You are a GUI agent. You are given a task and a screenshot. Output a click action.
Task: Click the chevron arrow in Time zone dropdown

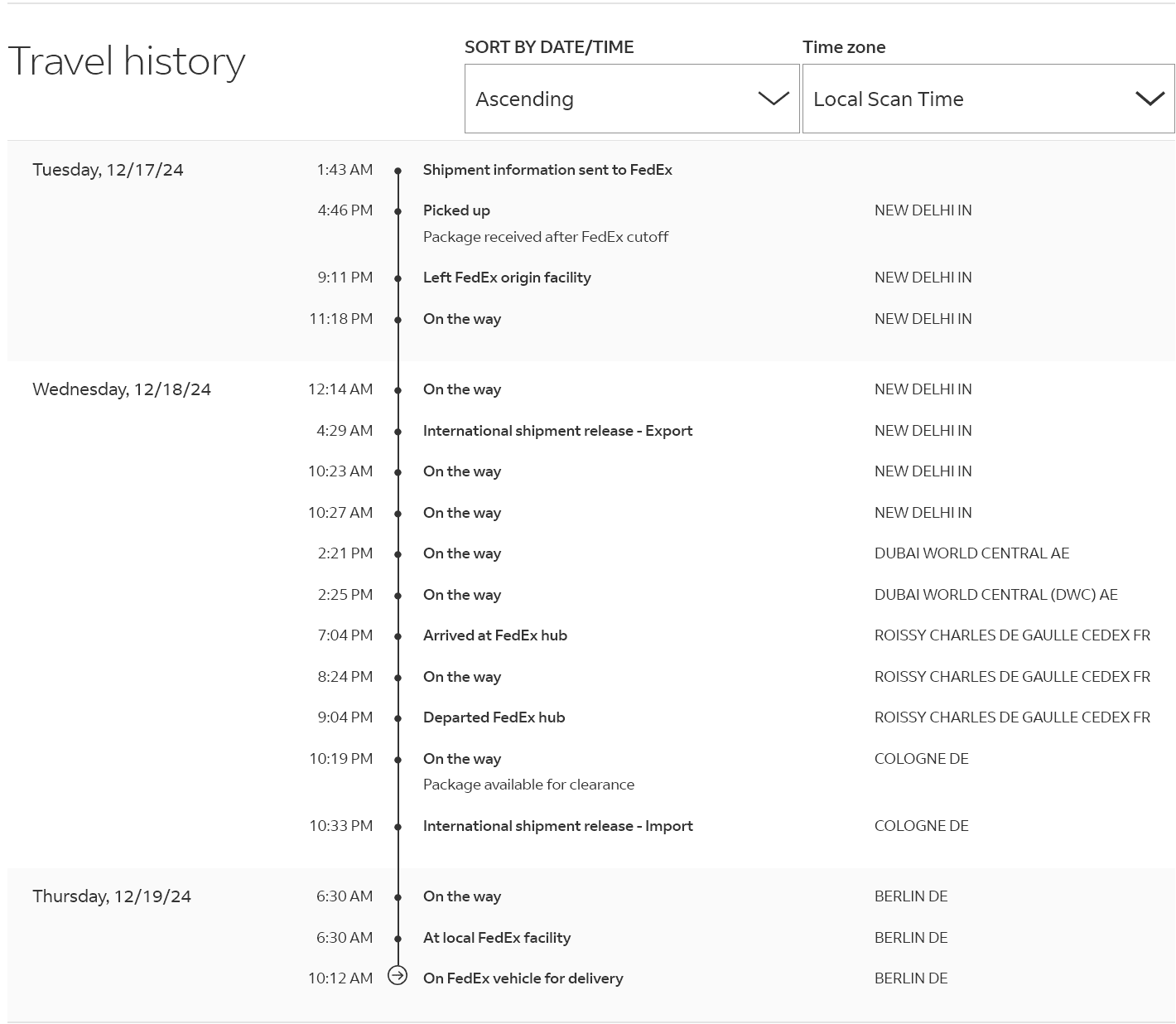click(x=1149, y=99)
